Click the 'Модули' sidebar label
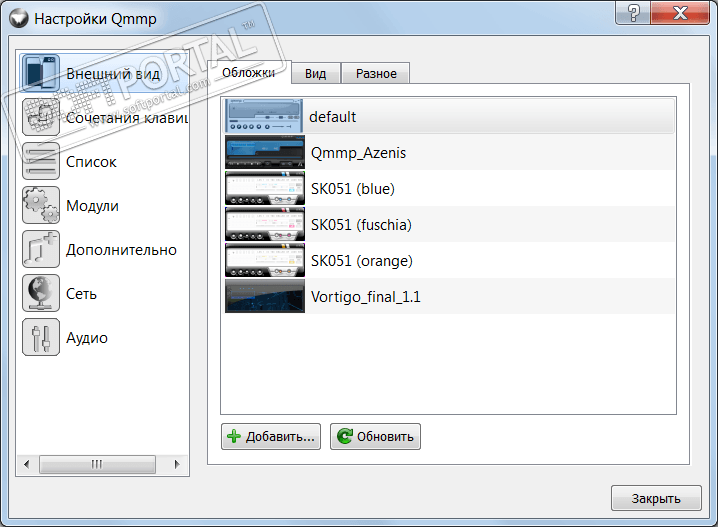 (92, 206)
